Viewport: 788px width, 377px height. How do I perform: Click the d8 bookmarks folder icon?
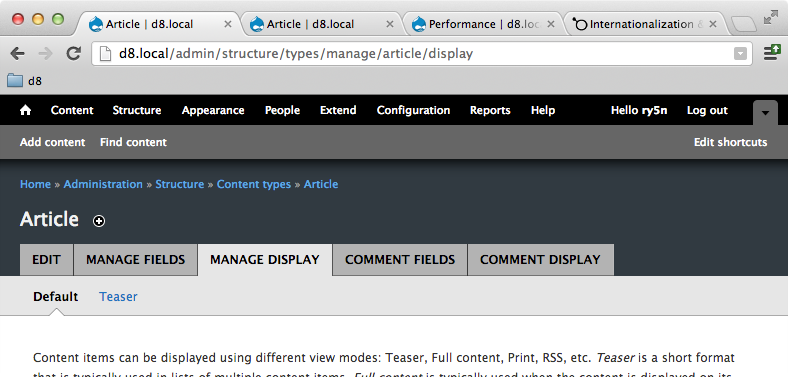point(15,80)
